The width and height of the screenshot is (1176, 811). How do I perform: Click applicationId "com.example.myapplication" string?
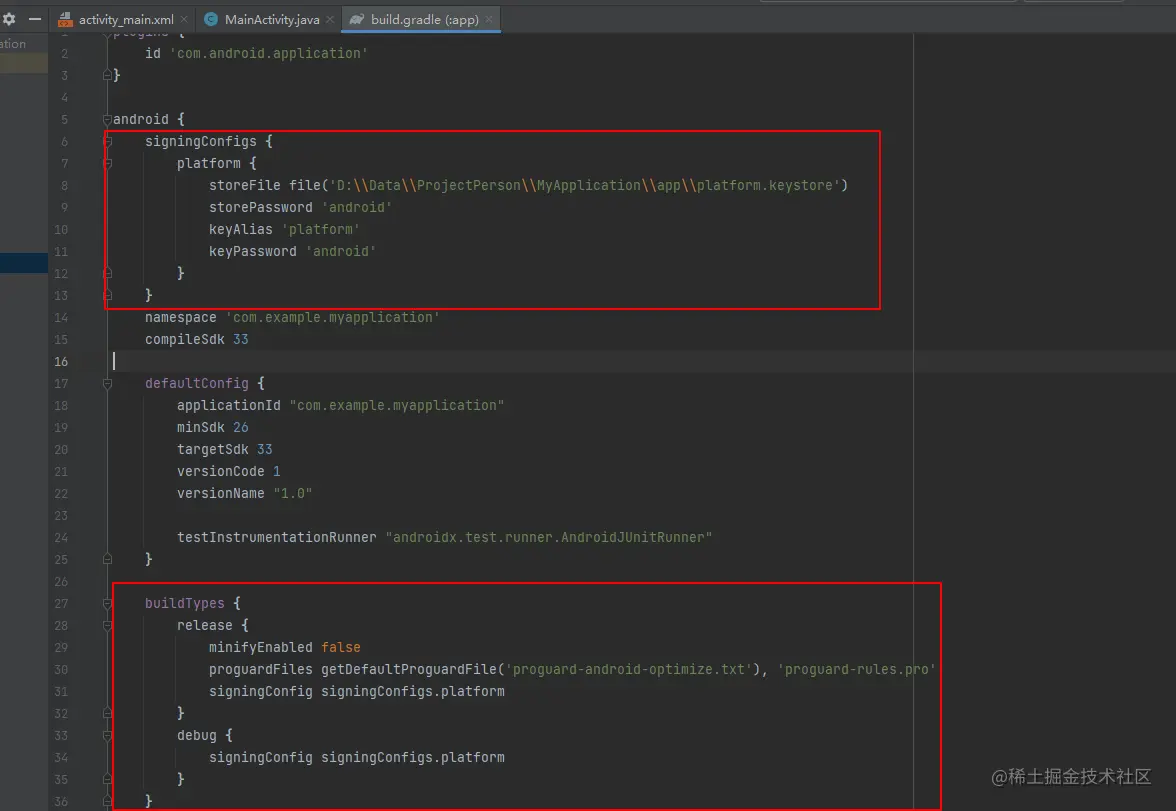(396, 405)
